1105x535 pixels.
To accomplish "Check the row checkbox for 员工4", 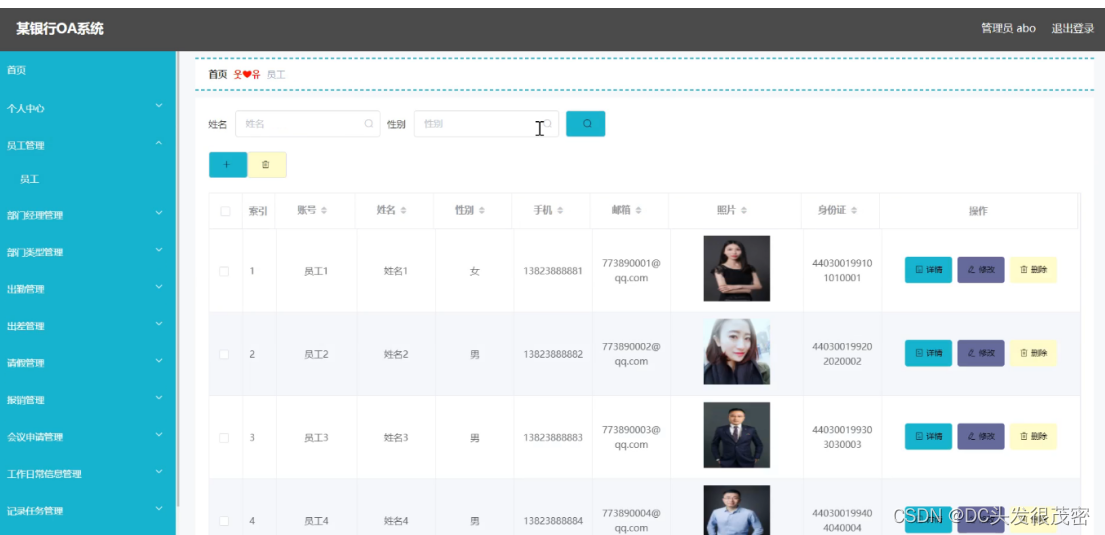I will (x=224, y=521).
